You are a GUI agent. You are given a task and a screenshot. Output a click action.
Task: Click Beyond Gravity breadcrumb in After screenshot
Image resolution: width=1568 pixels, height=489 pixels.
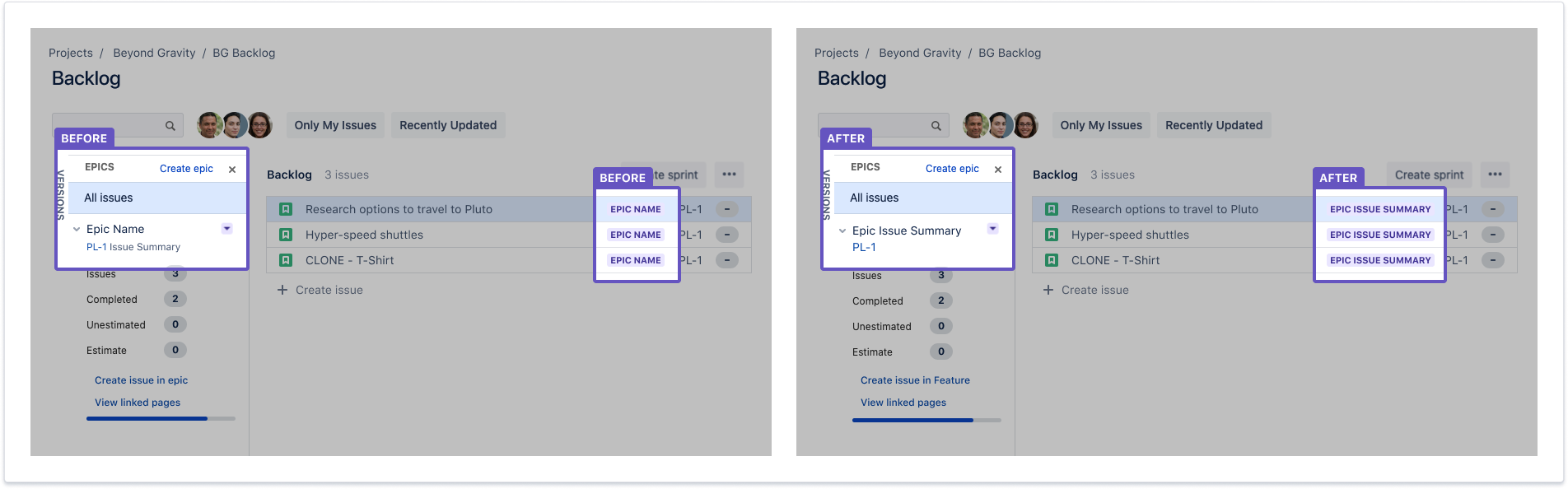pos(920,53)
